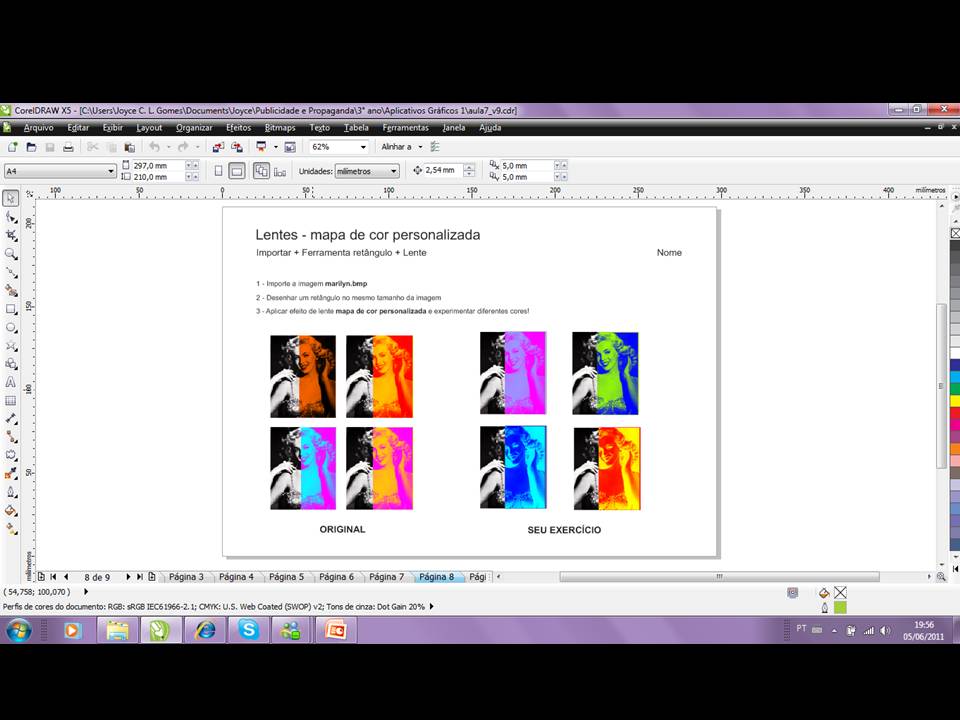This screenshot has width=960, height=720.
Task: Toggle apply layout to all pages
Action: click(x=261, y=171)
